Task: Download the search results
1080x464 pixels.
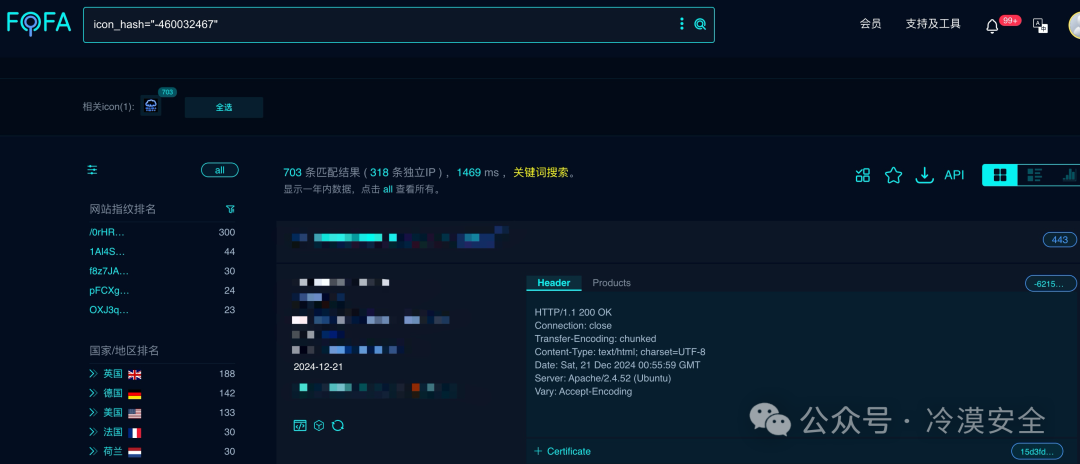Action: click(924, 175)
